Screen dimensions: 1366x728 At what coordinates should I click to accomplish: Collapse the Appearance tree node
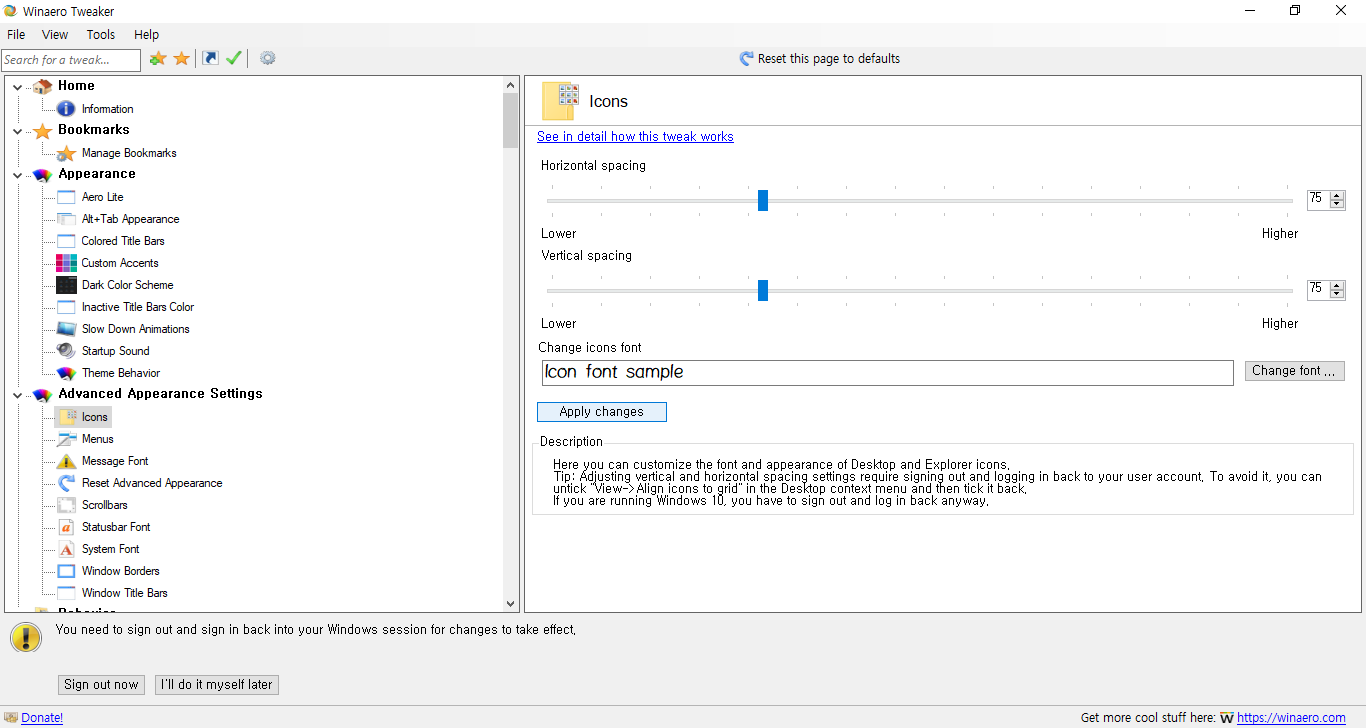pyautogui.click(x=17, y=175)
